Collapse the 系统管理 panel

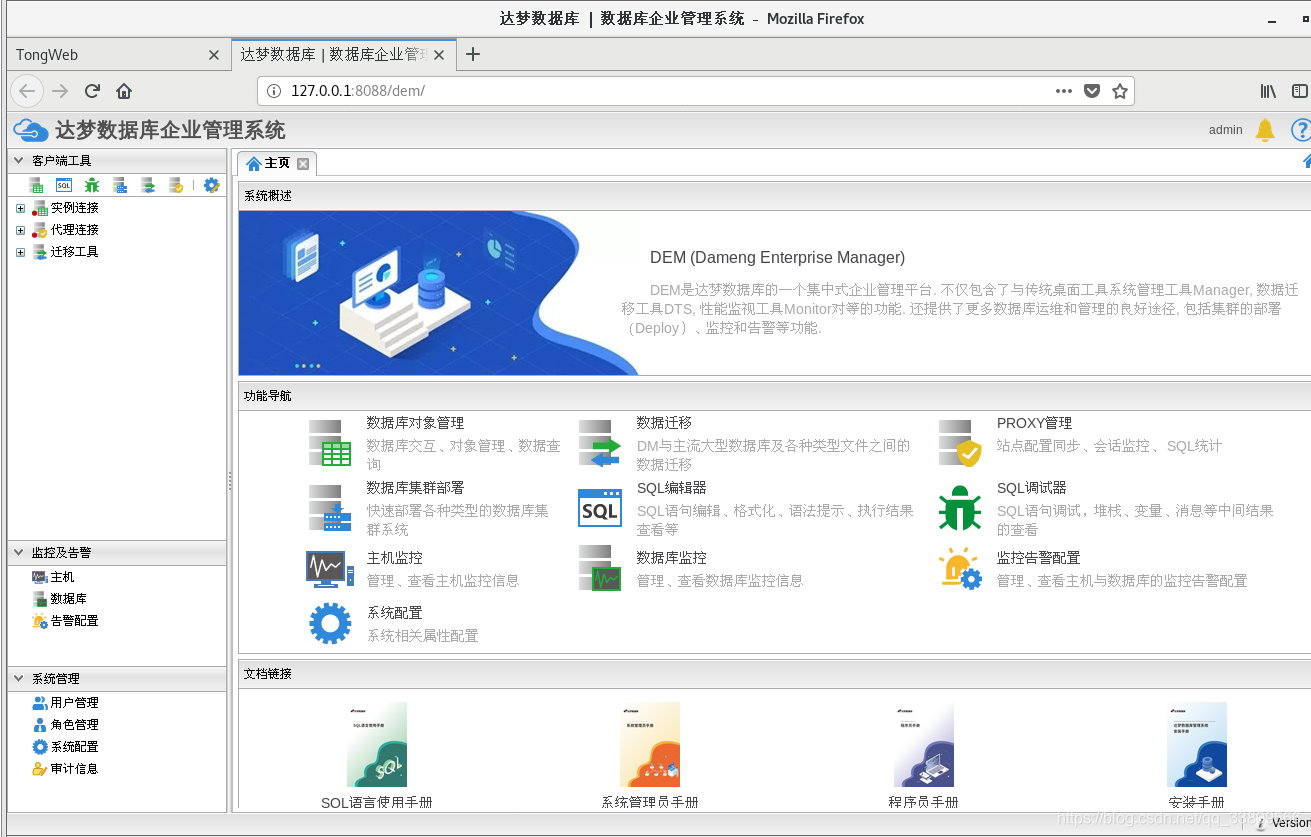[18, 678]
